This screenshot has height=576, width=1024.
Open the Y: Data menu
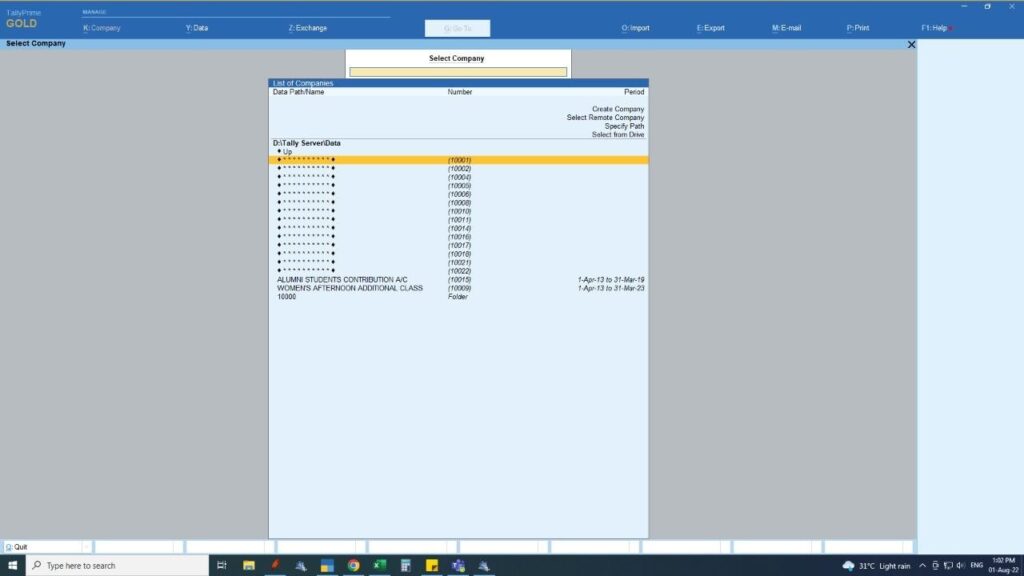click(197, 28)
